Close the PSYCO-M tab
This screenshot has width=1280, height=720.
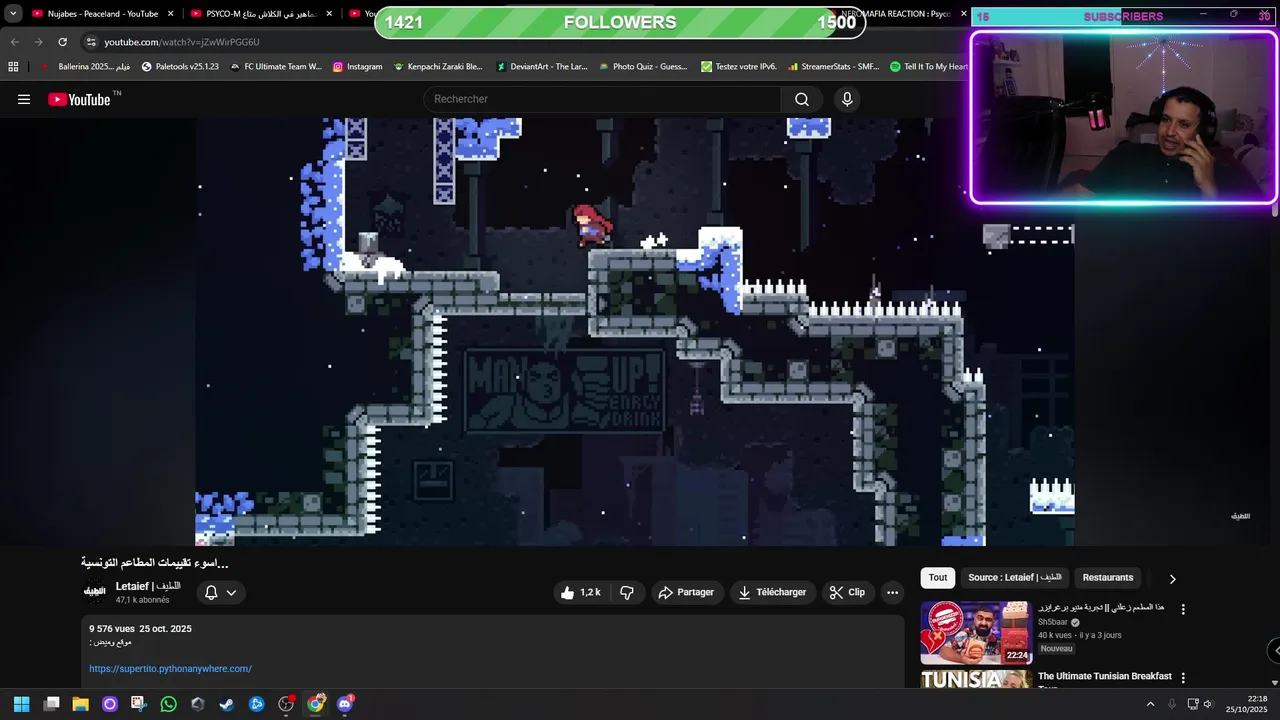click(x=328, y=14)
